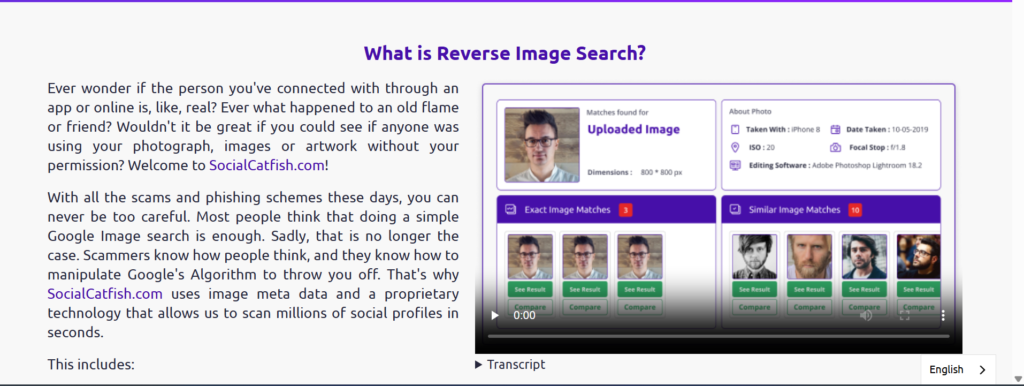The height and width of the screenshot is (386, 1024).
Task: Open the second SocialCatfish.com link in paragraph
Action: coord(104,293)
